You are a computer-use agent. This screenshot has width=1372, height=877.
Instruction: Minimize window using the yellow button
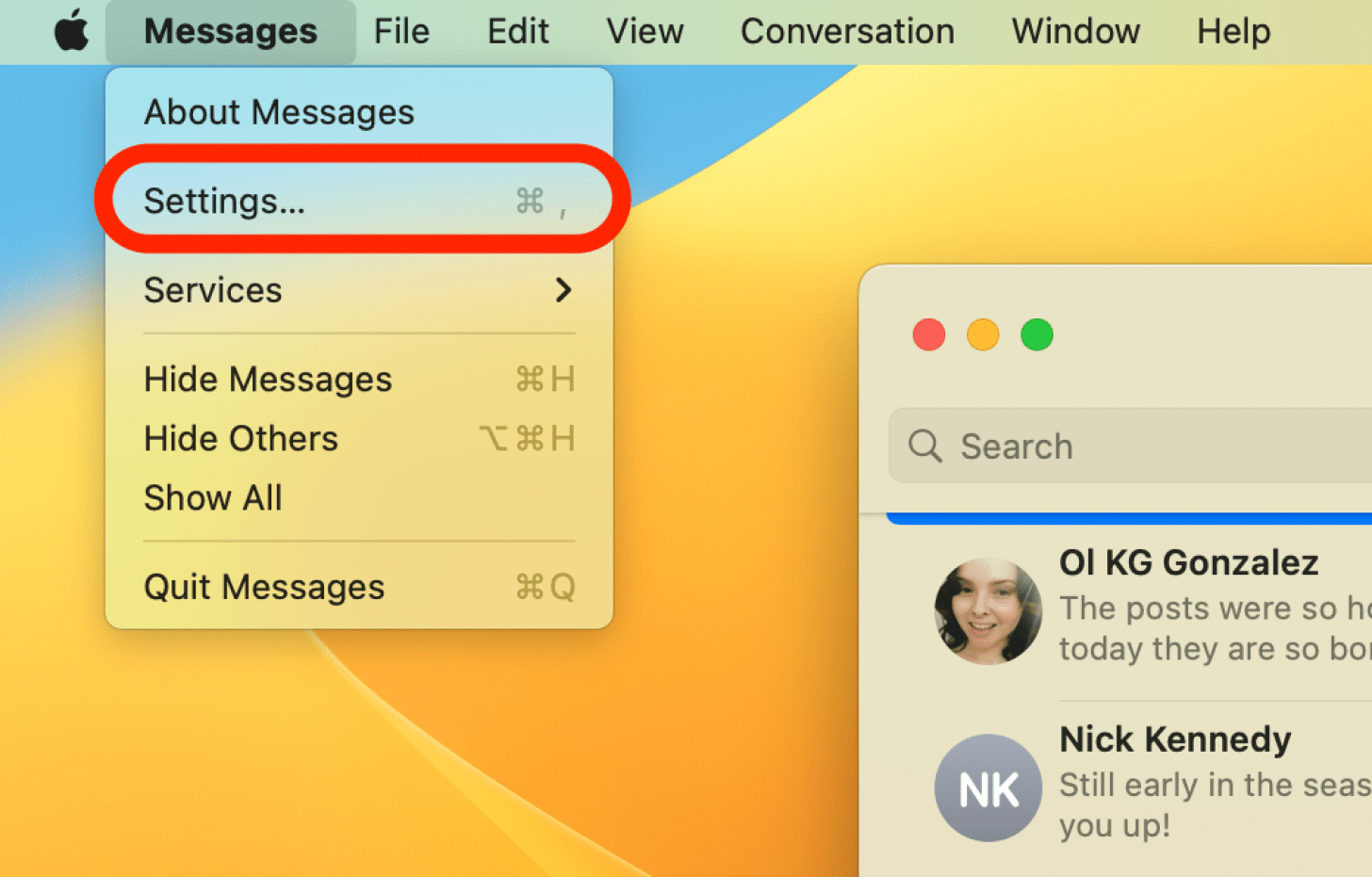(x=983, y=334)
